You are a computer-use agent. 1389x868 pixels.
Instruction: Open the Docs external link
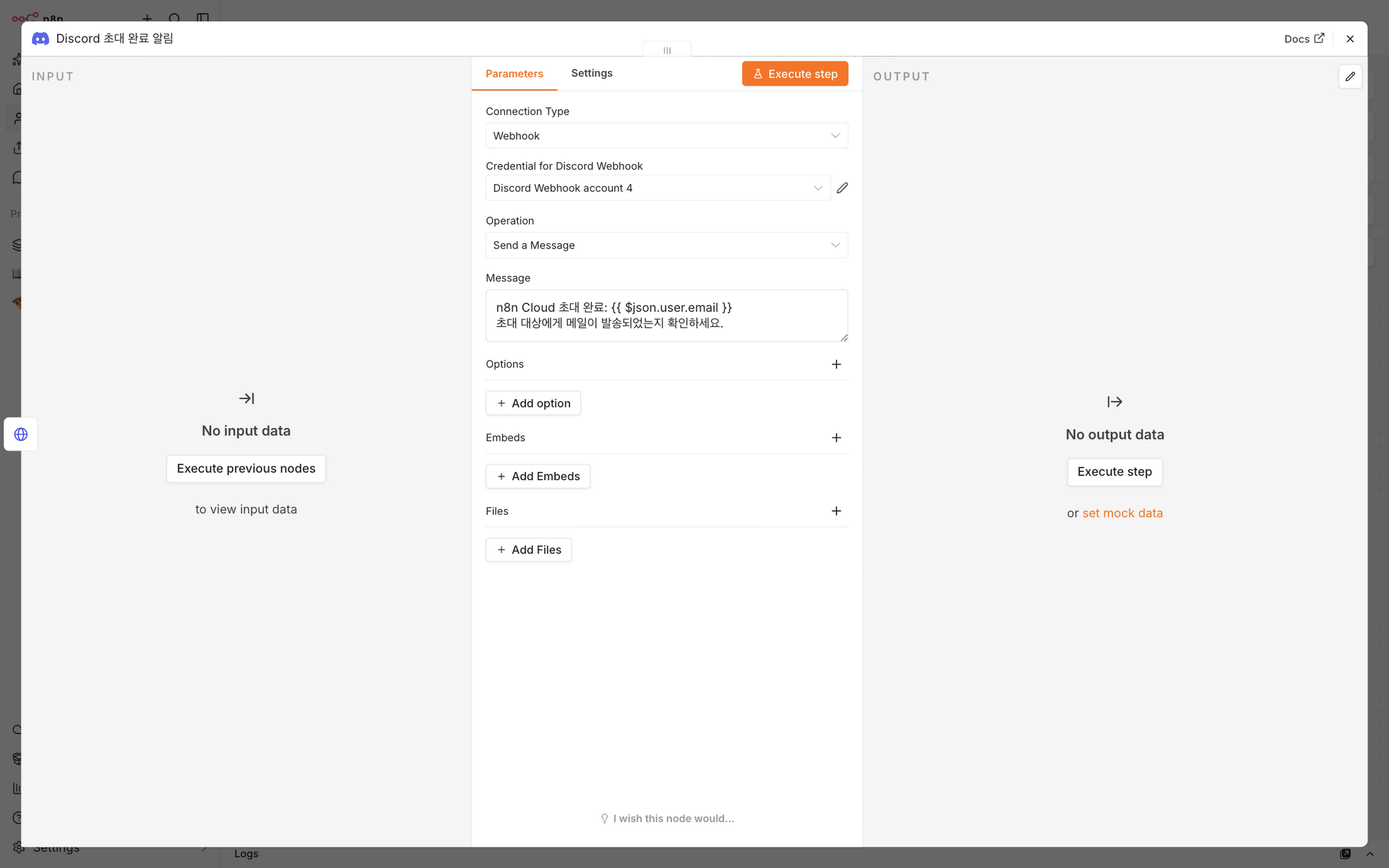pos(1304,39)
